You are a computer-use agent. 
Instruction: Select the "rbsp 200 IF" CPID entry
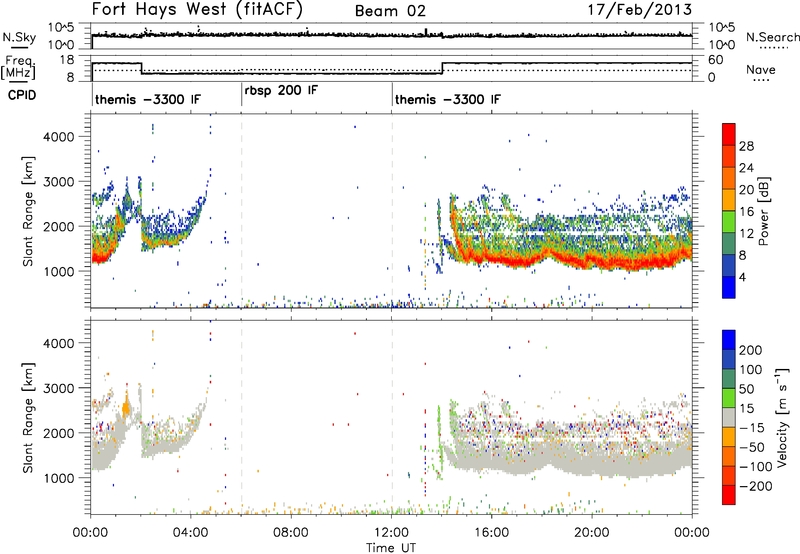tap(281, 90)
